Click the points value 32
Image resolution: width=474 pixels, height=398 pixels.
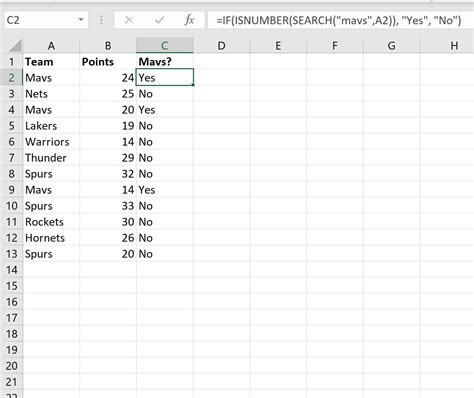coord(108,174)
